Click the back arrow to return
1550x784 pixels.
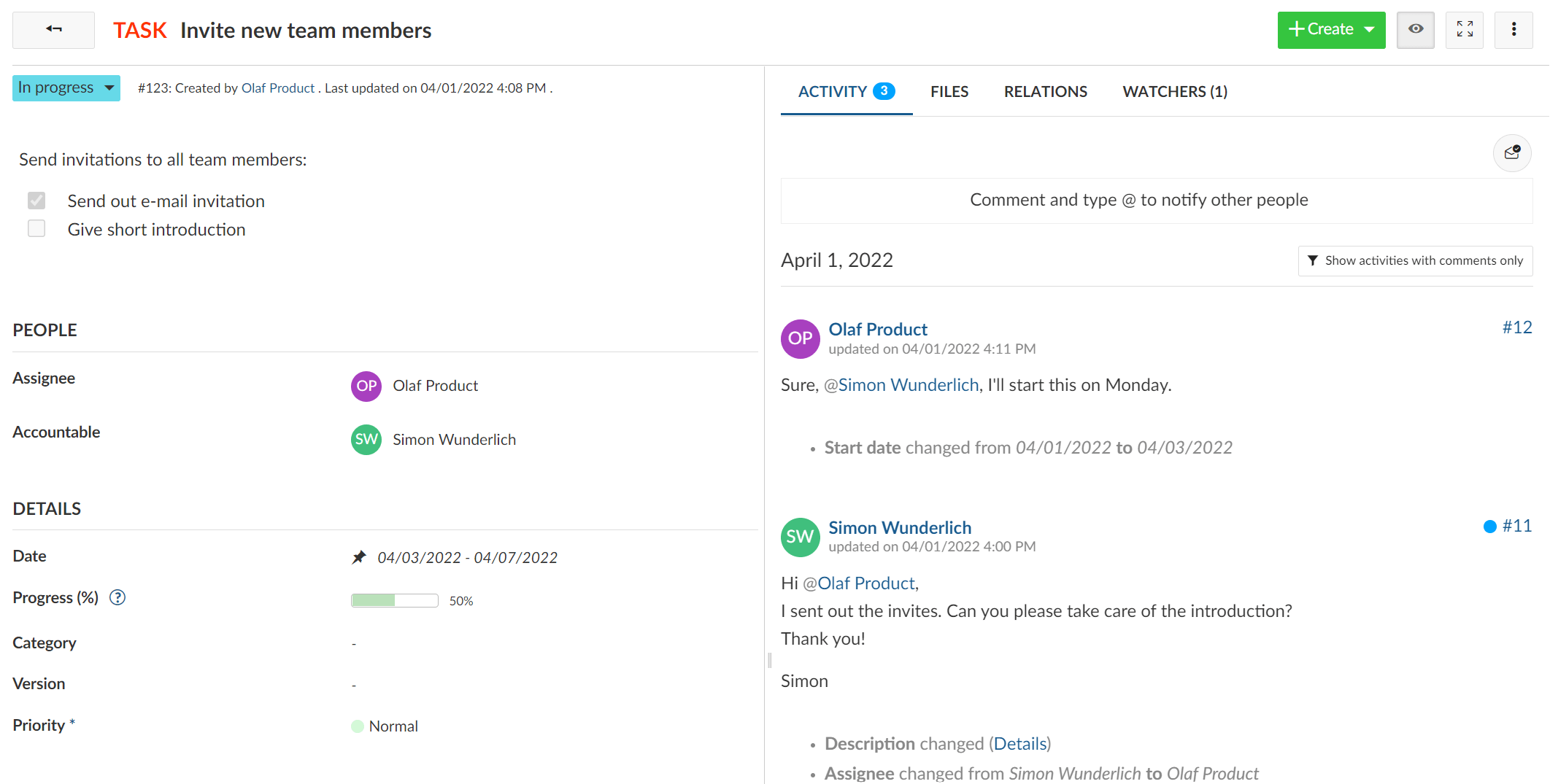pyautogui.click(x=53, y=30)
